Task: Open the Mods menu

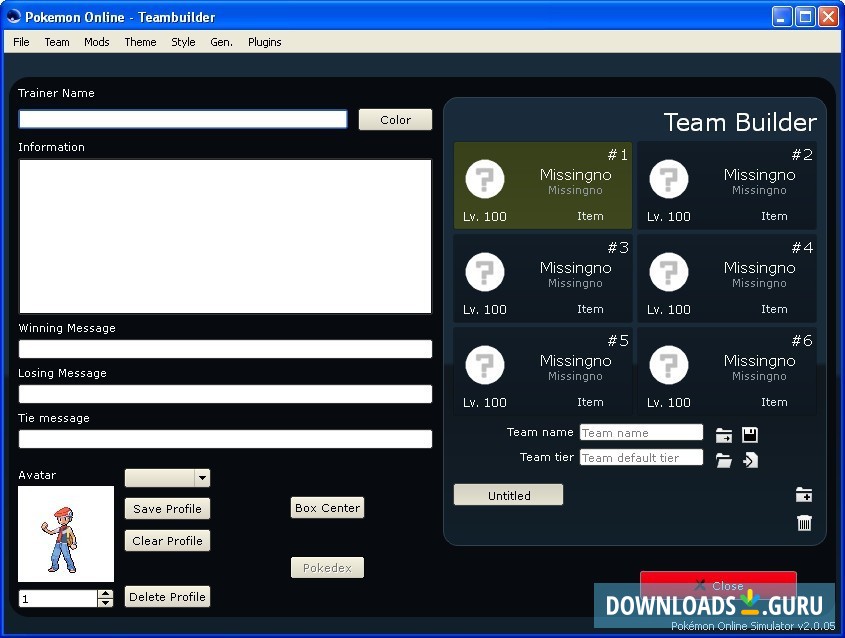Action: [96, 42]
